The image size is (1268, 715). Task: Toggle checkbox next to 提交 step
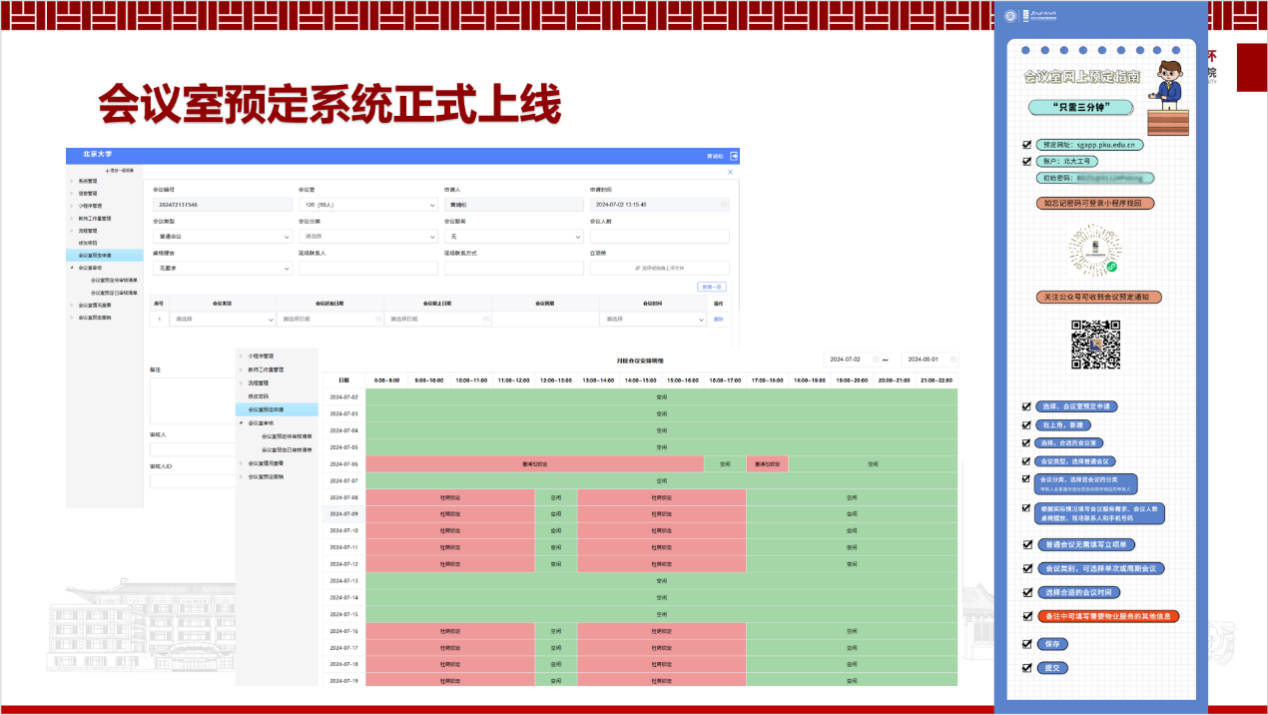click(1027, 668)
